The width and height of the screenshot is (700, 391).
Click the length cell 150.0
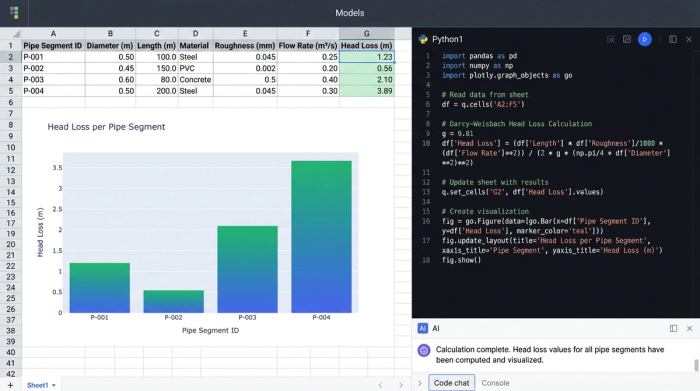coord(157,68)
